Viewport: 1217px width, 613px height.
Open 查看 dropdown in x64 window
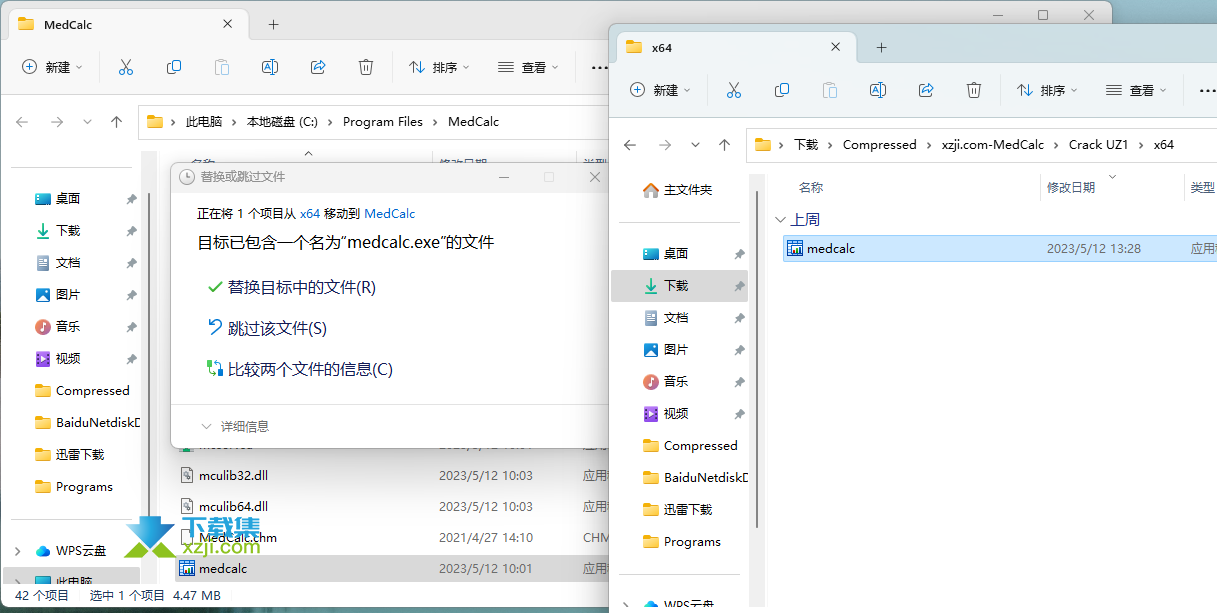point(1136,90)
